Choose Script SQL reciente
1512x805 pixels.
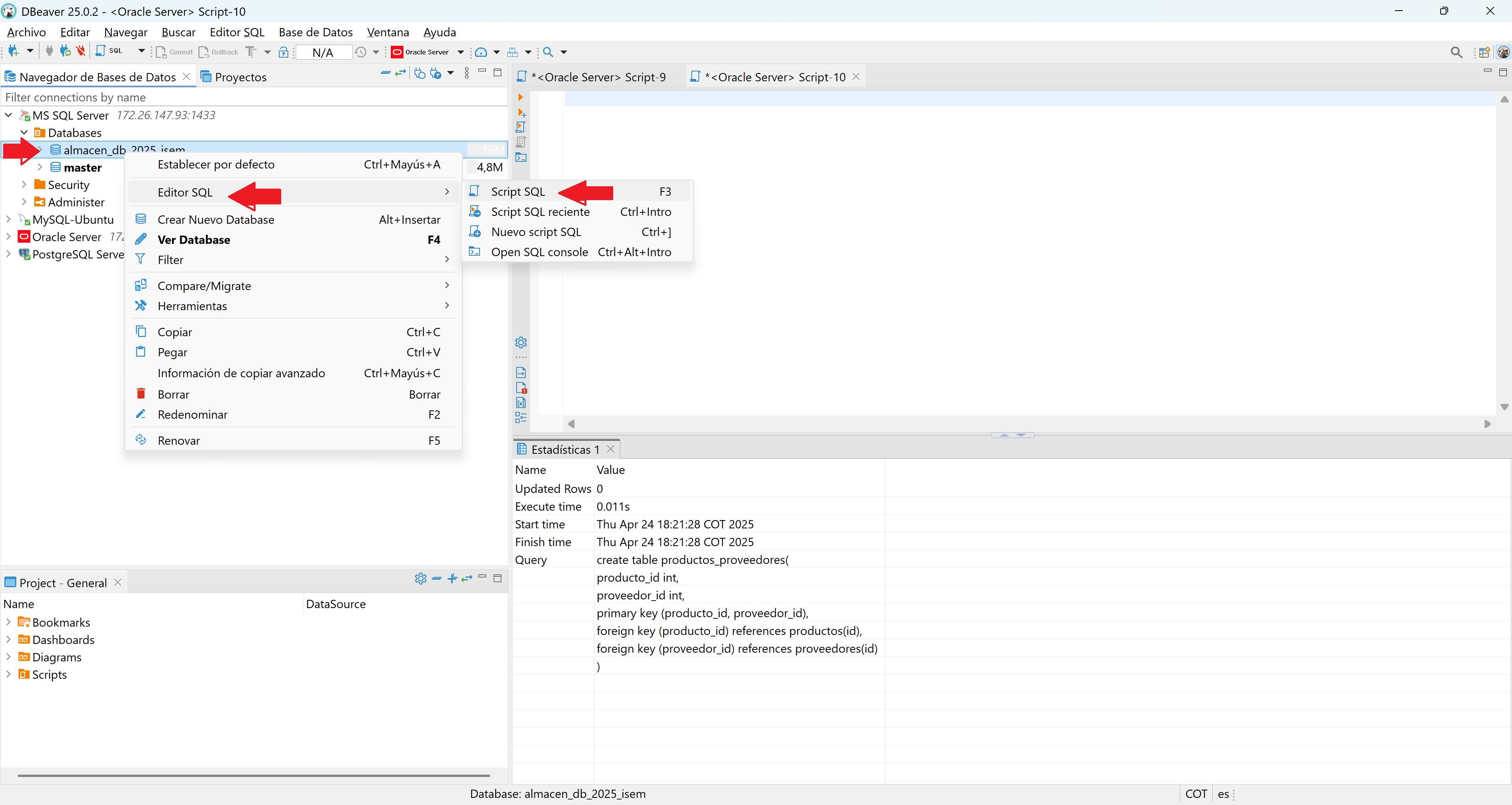click(x=578, y=212)
